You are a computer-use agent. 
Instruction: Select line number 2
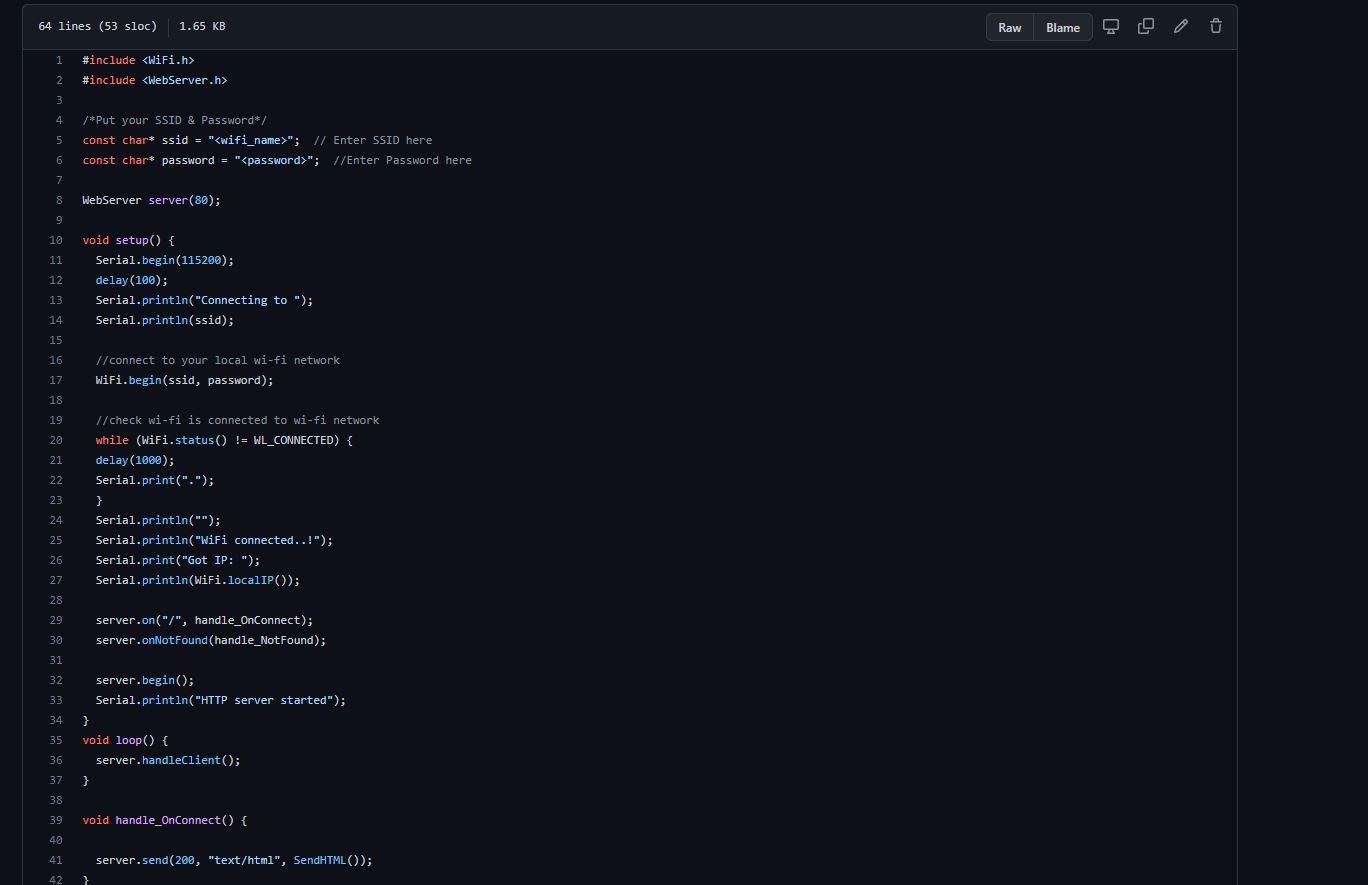pyautogui.click(x=59, y=80)
